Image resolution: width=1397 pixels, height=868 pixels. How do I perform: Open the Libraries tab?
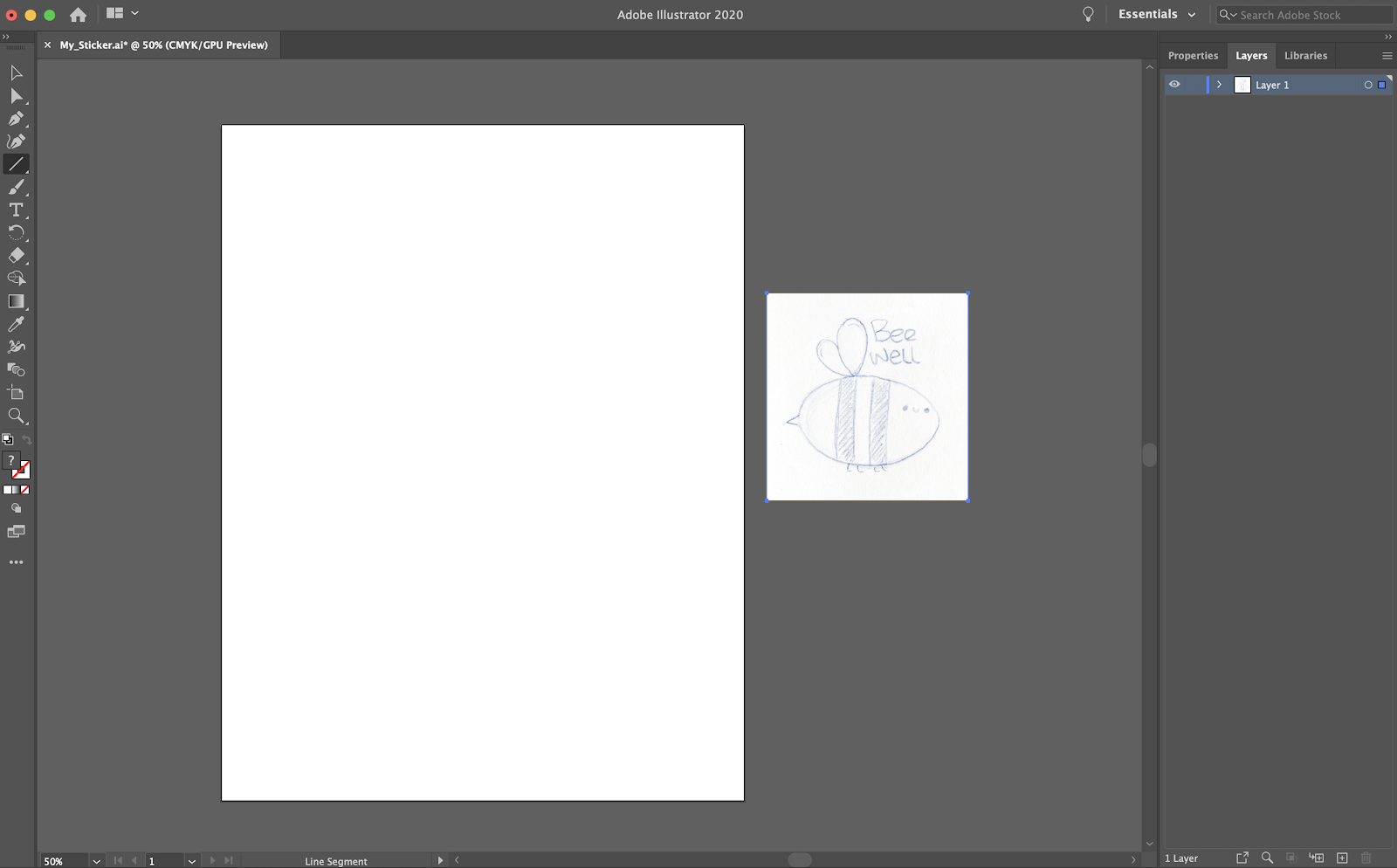pyautogui.click(x=1305, y=55)
